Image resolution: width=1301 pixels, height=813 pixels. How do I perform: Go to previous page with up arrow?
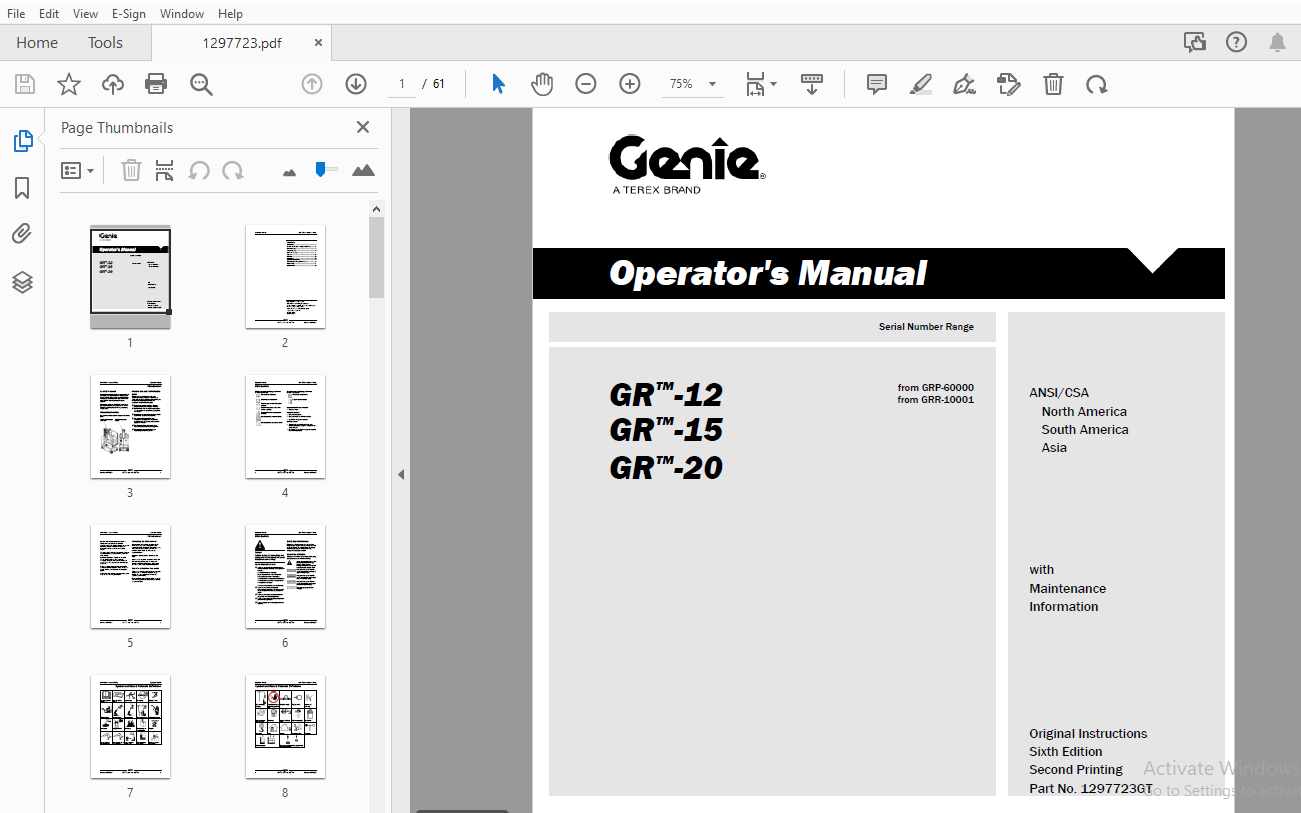pyautogui.click(x=312, y=84)
